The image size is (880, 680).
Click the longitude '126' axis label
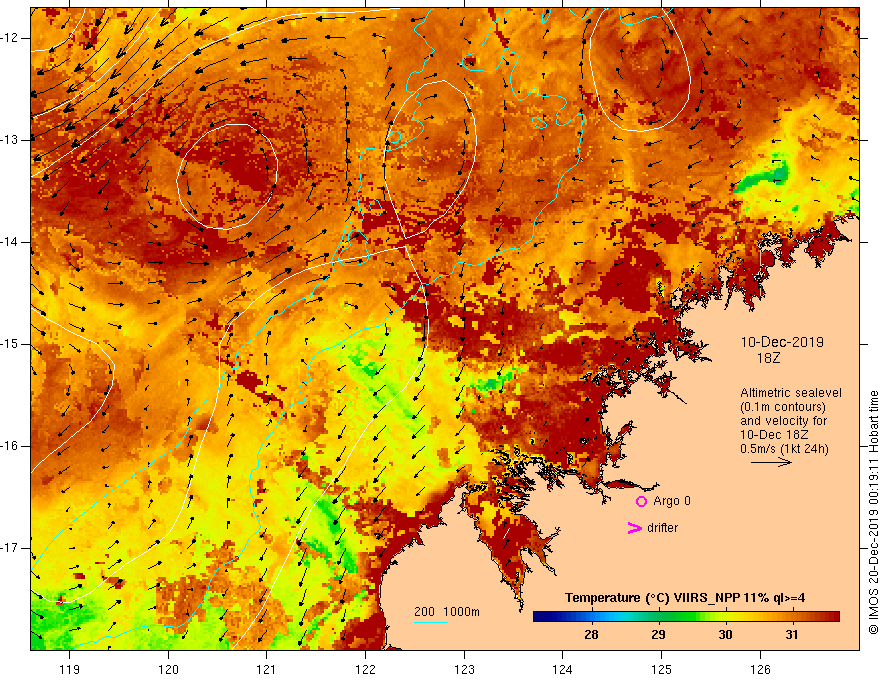point(760,669)
